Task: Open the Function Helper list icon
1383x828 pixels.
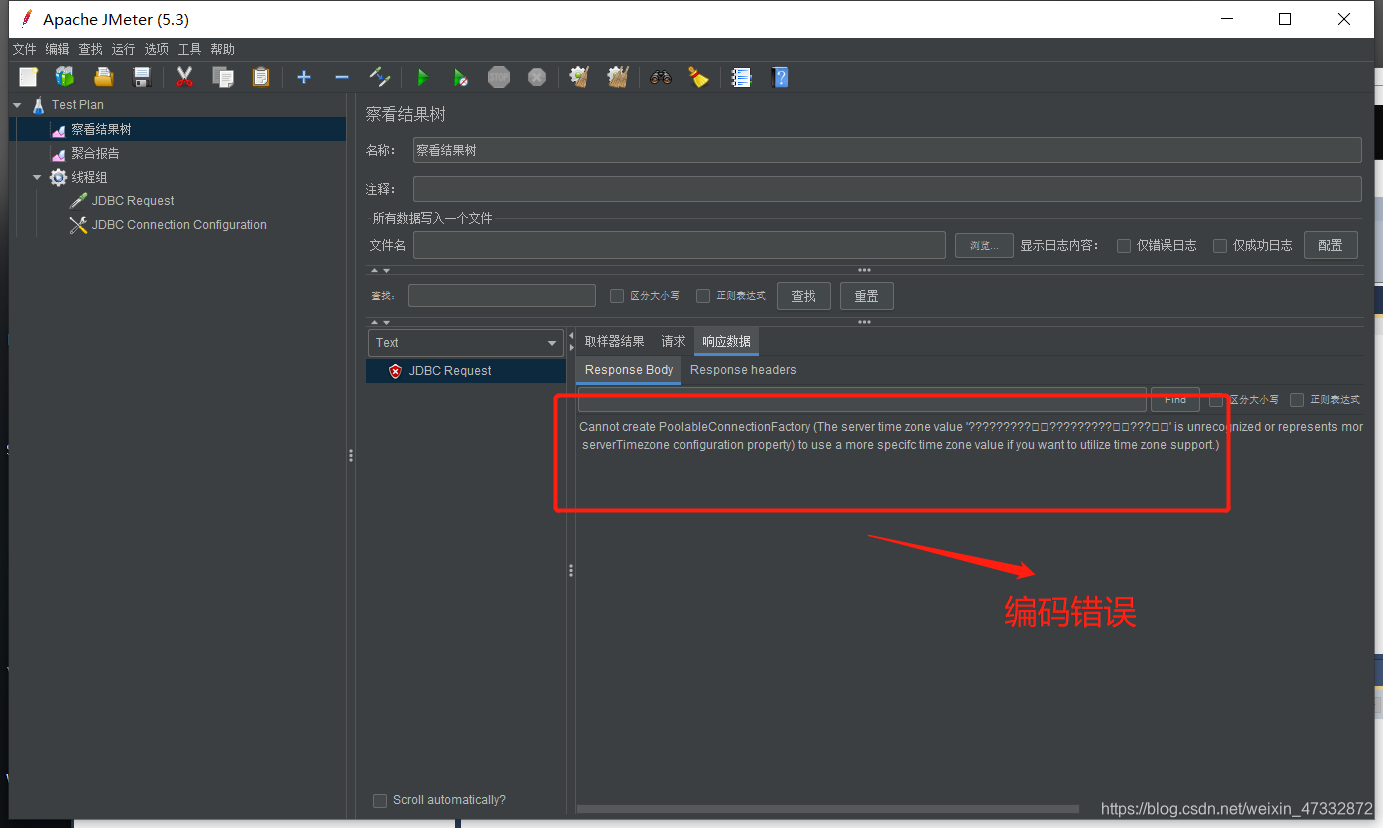Action: (x=741, y=77)
